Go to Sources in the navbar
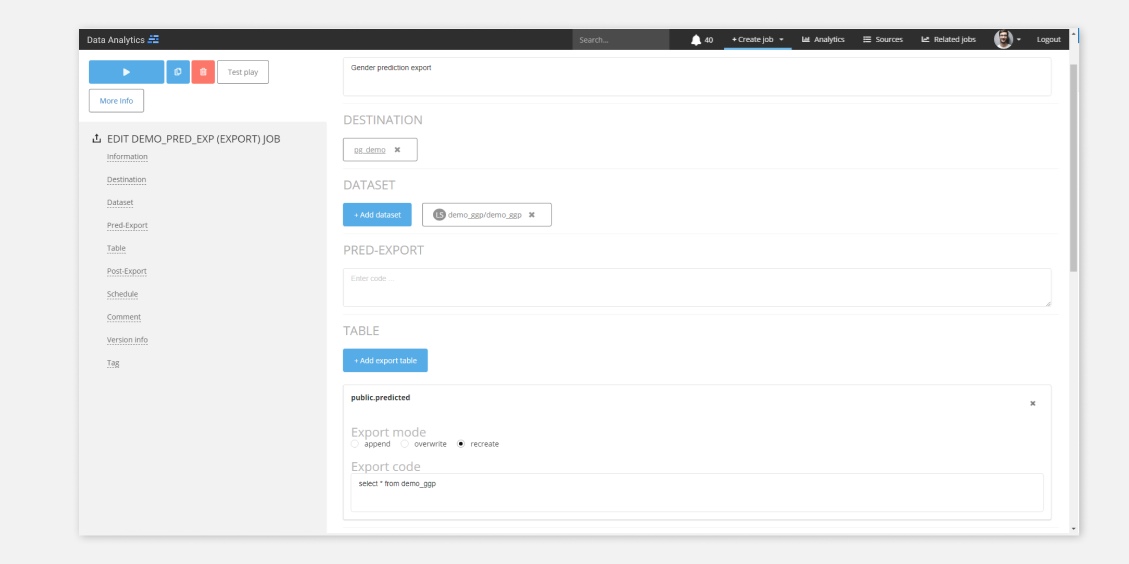 882,39
